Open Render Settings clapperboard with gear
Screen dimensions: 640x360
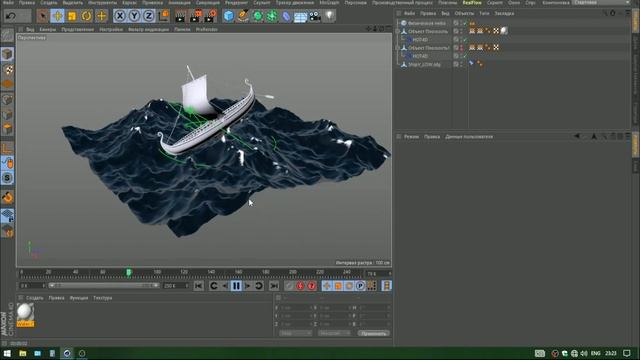[x=211, y=16]
